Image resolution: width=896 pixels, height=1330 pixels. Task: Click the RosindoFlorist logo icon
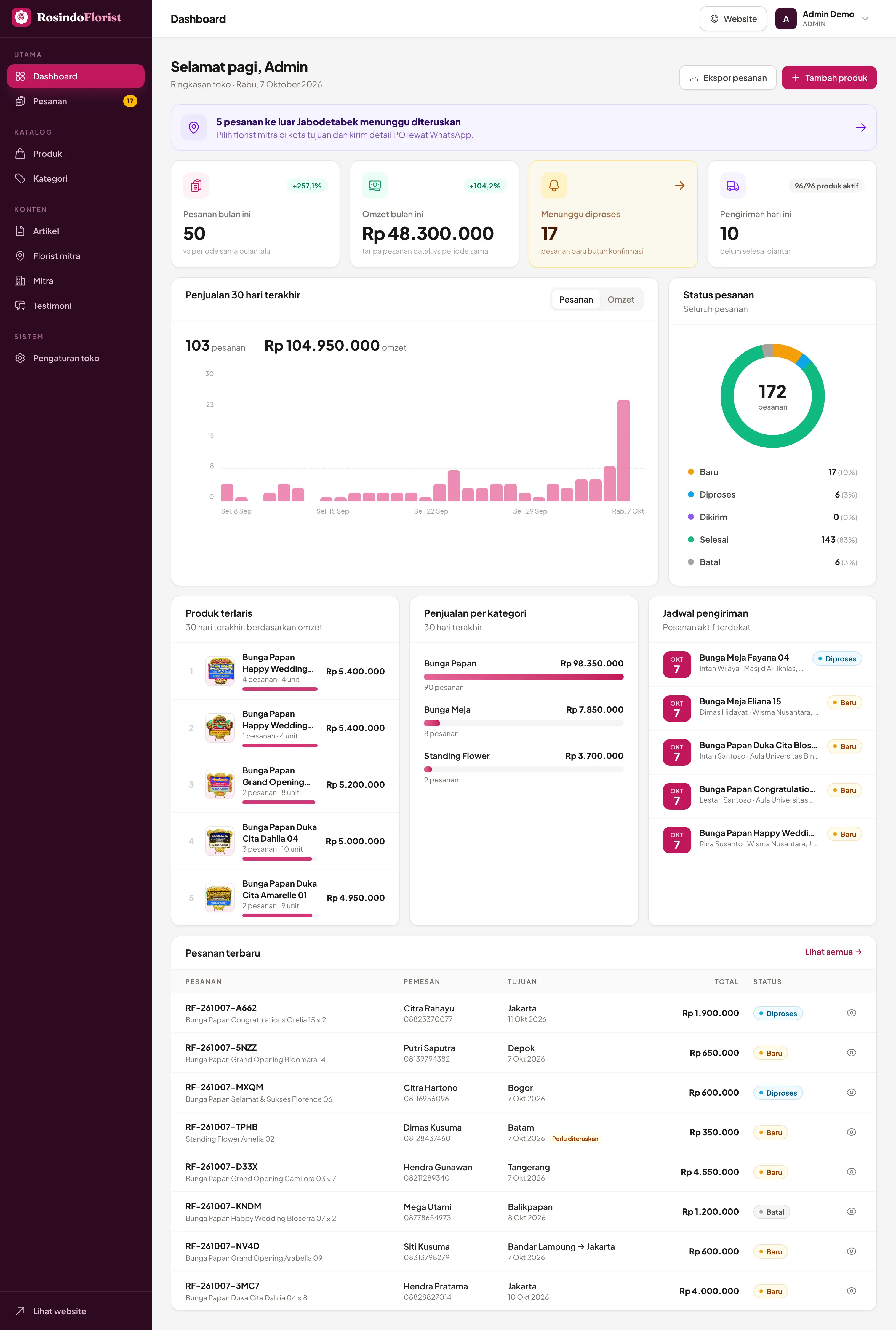21,17
